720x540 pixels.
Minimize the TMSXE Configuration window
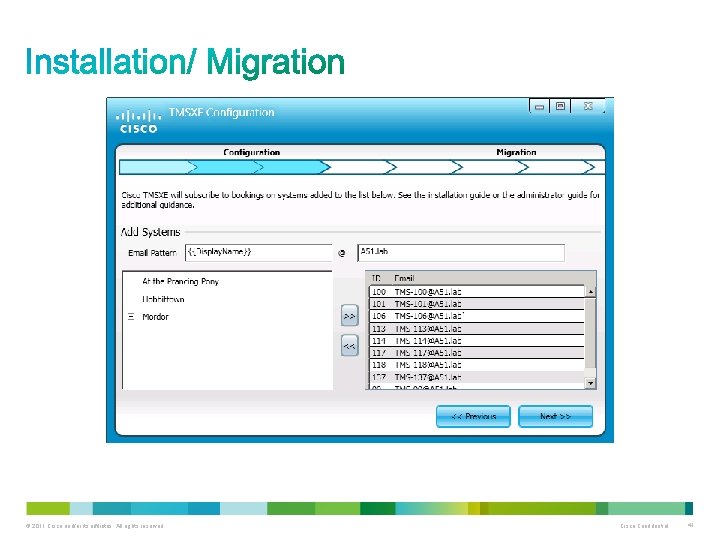coord(540,107)
